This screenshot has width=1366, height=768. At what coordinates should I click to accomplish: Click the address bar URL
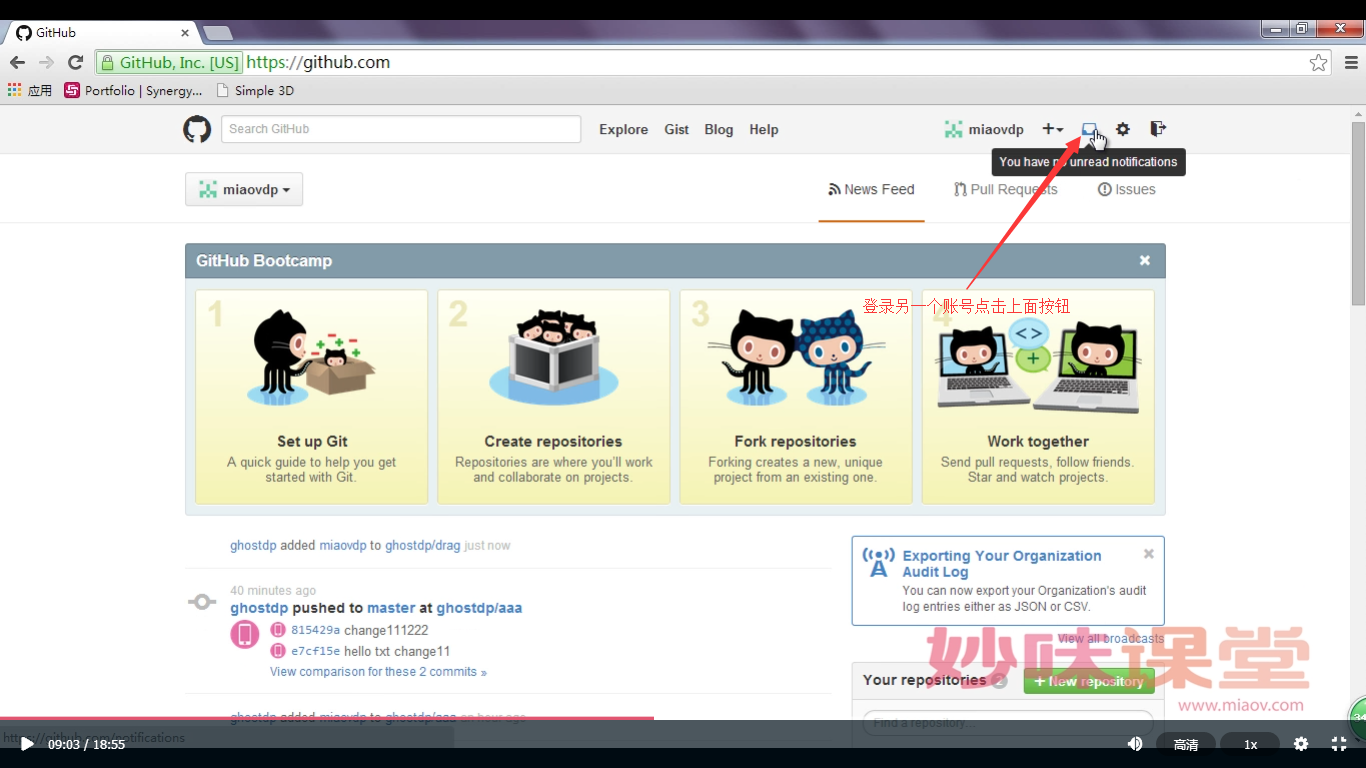pyautogui.click(x=318, y=62)
